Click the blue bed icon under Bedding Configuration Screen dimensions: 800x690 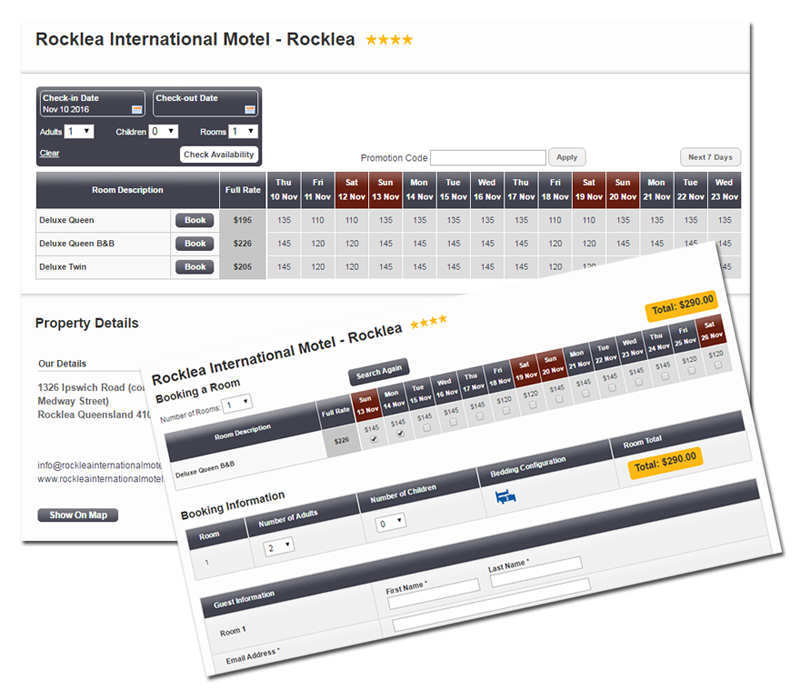506,496
